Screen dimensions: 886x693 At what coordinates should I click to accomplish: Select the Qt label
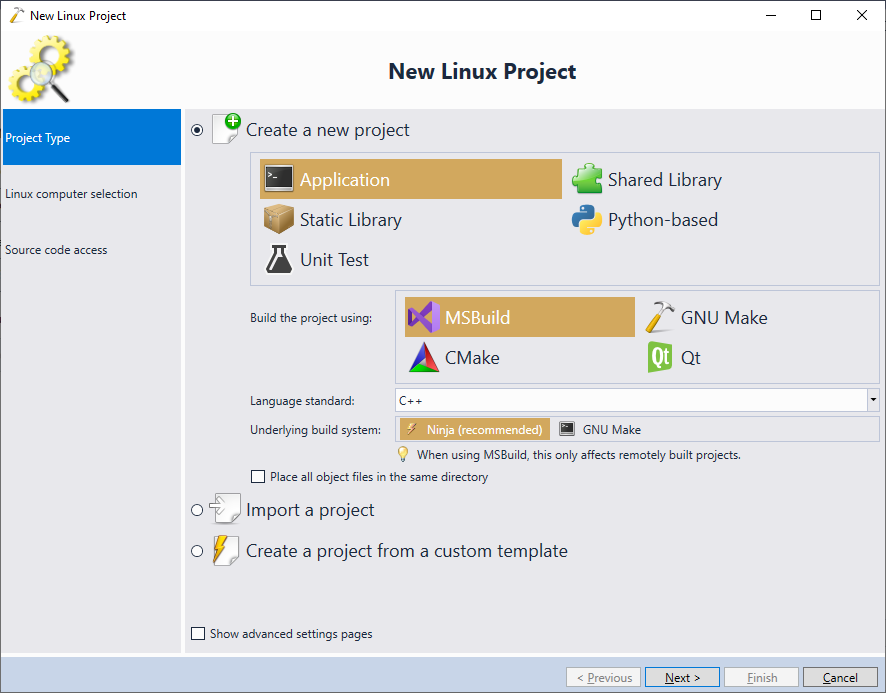(x=690, y=357)
